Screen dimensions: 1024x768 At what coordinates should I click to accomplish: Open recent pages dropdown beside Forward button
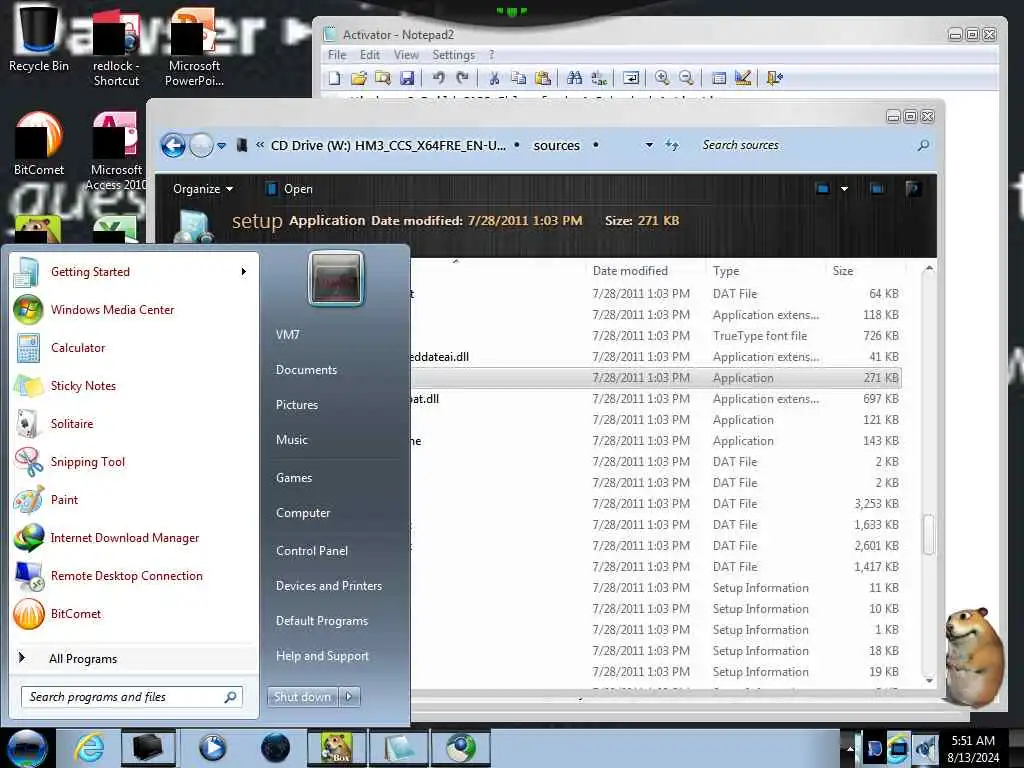(222, 146)
